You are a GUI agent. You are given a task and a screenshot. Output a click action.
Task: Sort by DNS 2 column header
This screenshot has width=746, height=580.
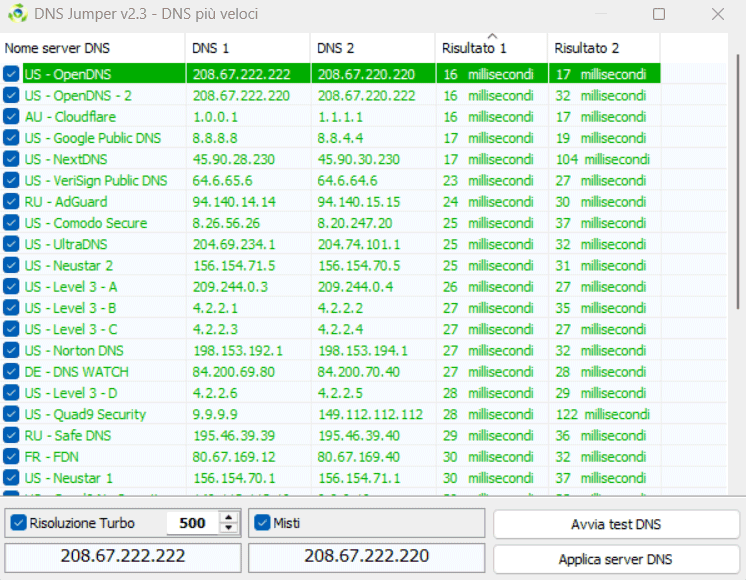pyautogui.click(x=373, y=48)
